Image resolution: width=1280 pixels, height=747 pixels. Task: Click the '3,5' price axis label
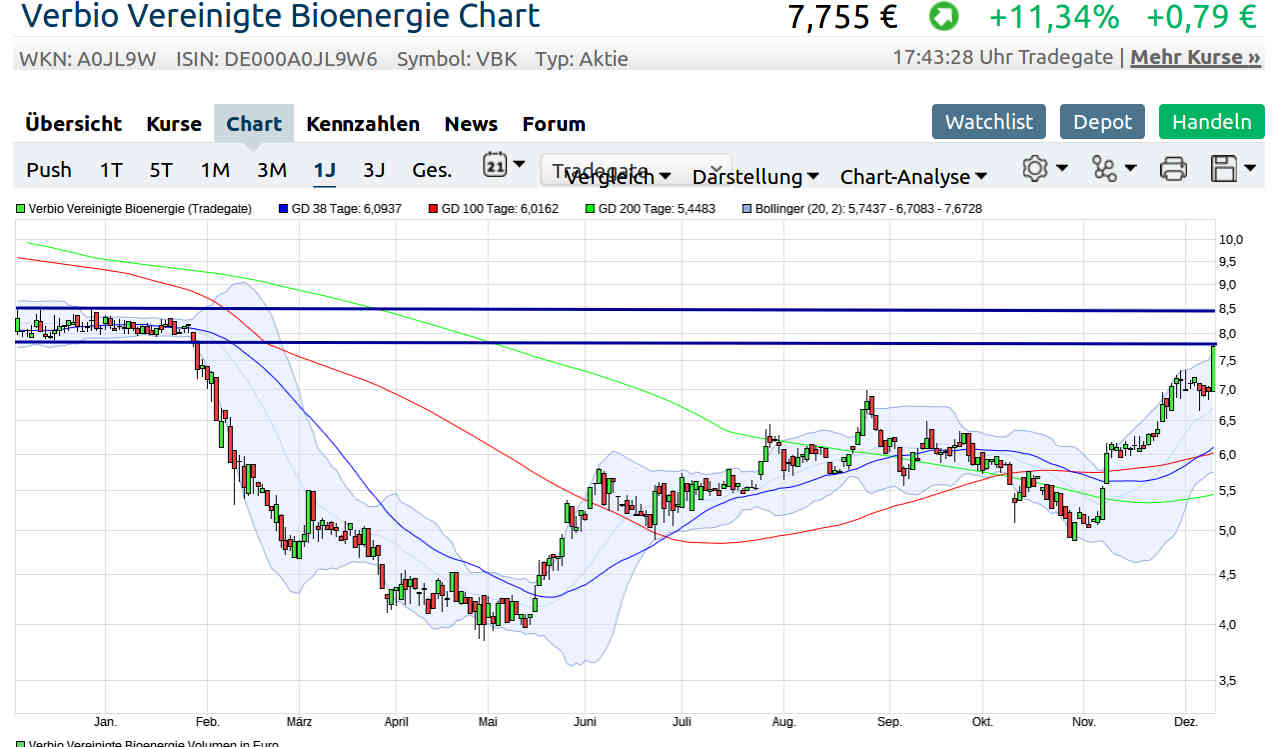coord(1228,680)
